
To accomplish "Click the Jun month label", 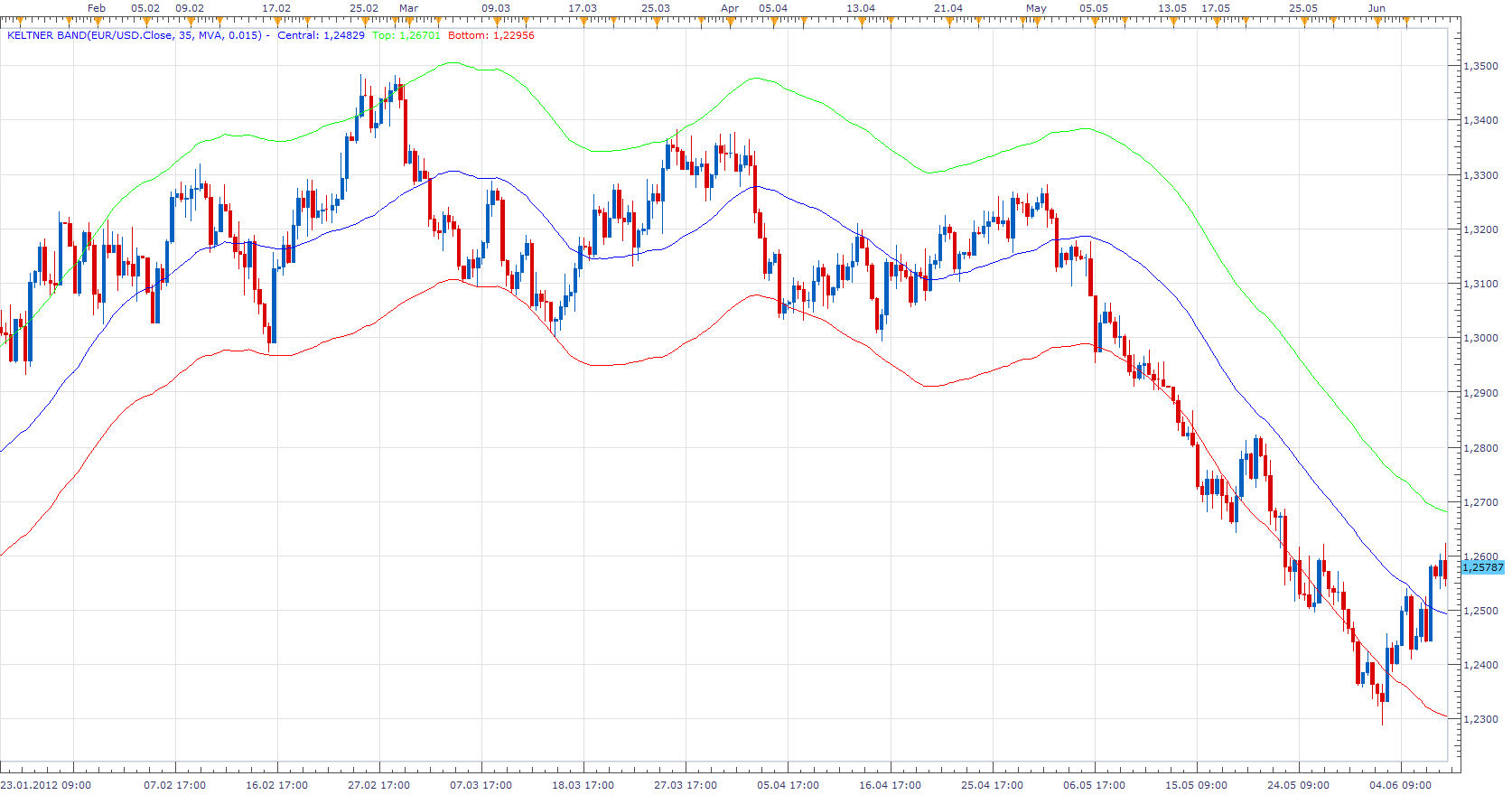I will tap(1377, 8).
